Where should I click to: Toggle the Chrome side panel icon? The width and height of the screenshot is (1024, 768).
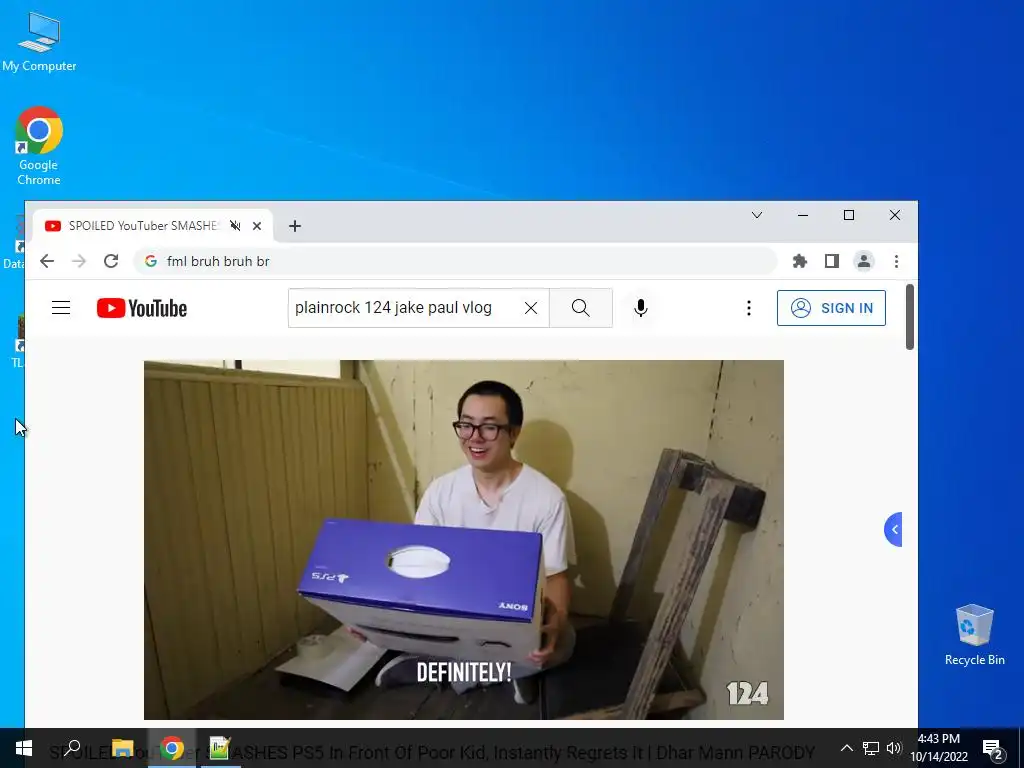click(x=831, y=261)
